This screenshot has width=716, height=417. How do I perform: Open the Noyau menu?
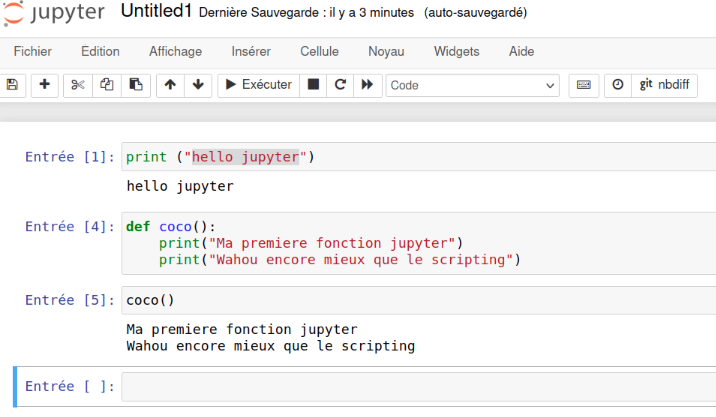pos(386,51)
